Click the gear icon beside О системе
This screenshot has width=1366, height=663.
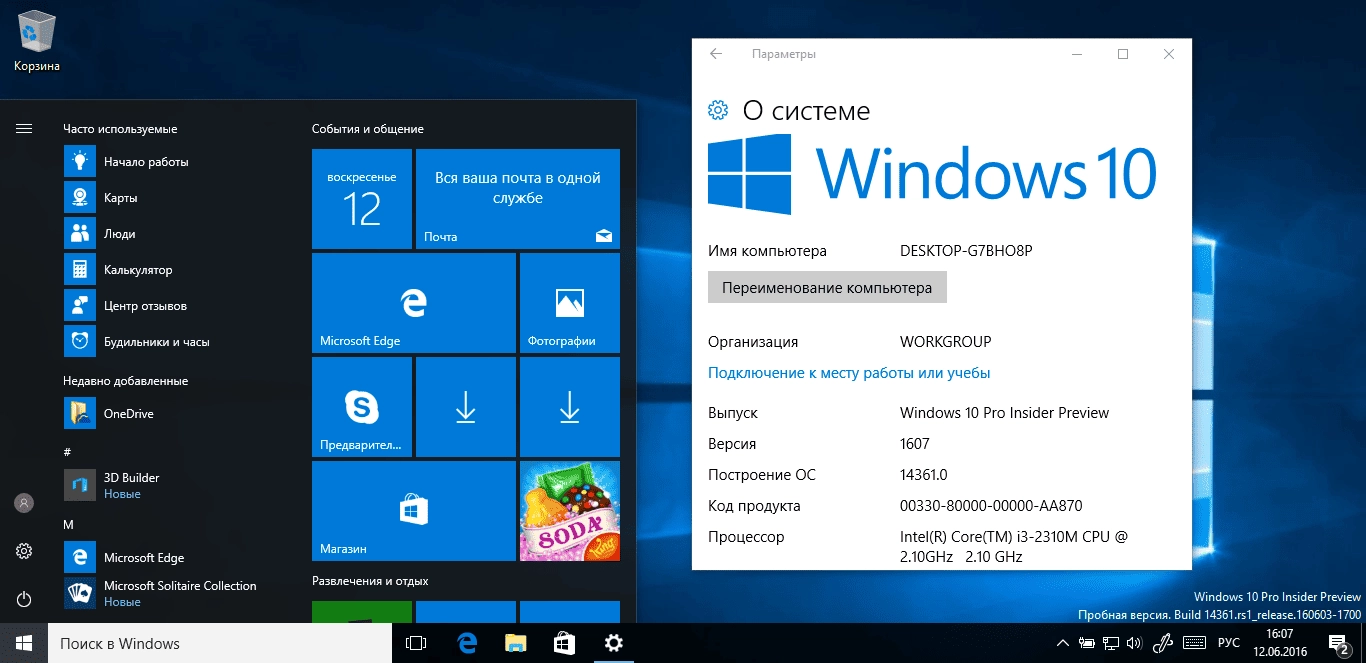tap(717, 110)
